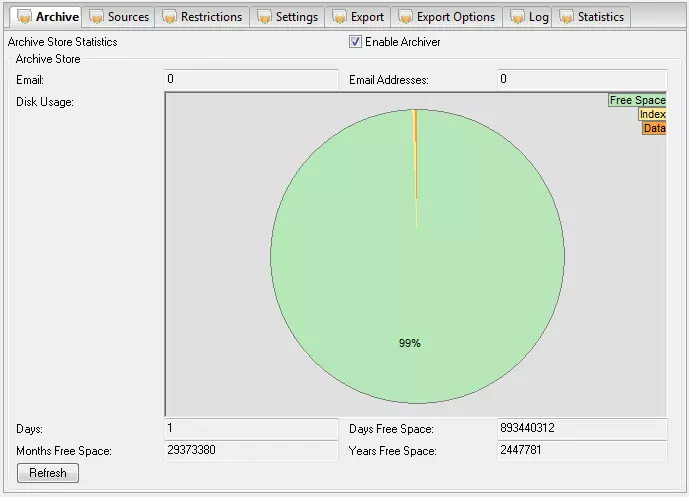This screenshot has width=689, height=497.
Task: Switch to the Restrictions tab
Action: click(x=210, y=17)
